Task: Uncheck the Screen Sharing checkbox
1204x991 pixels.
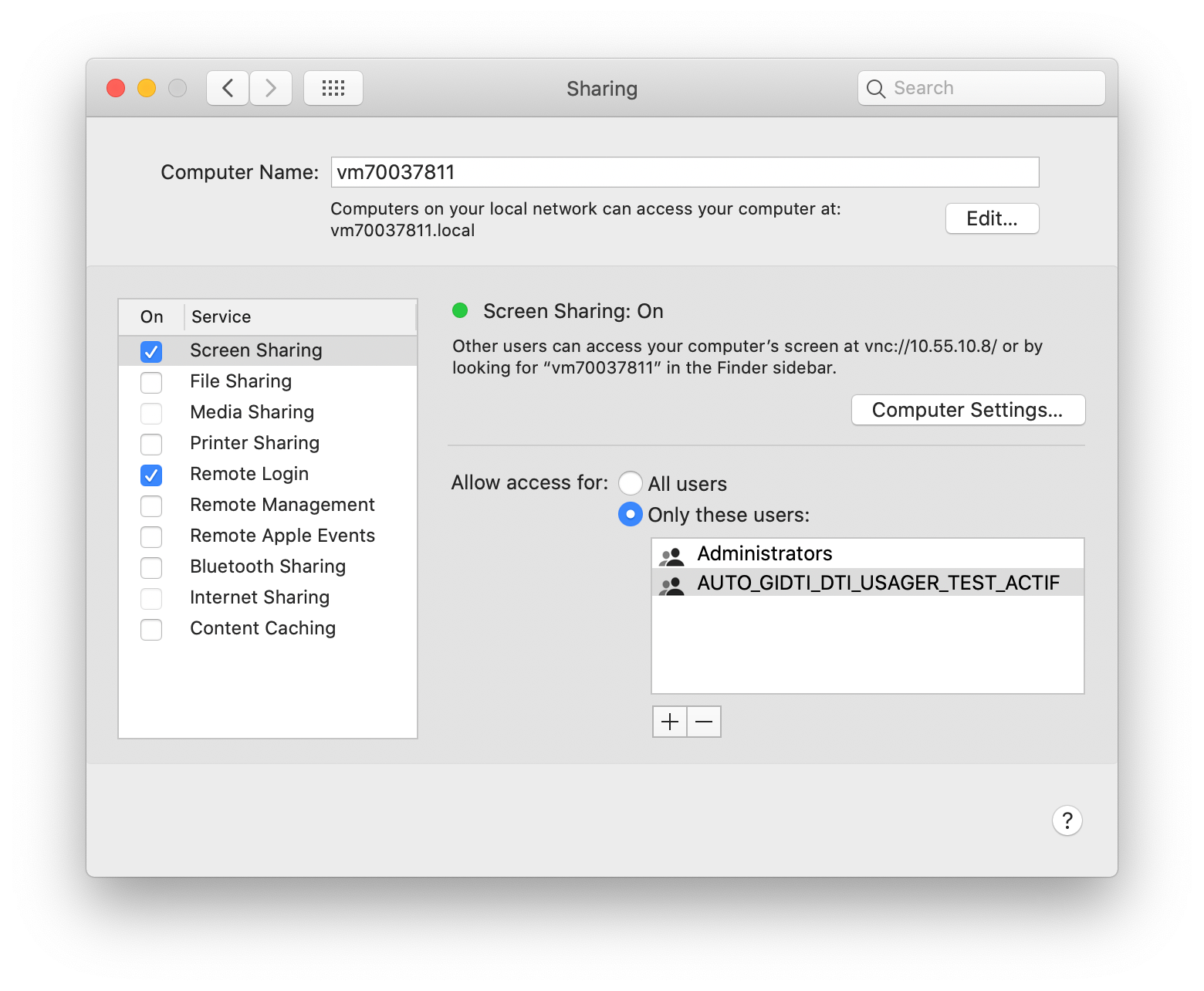Action: 151,352
